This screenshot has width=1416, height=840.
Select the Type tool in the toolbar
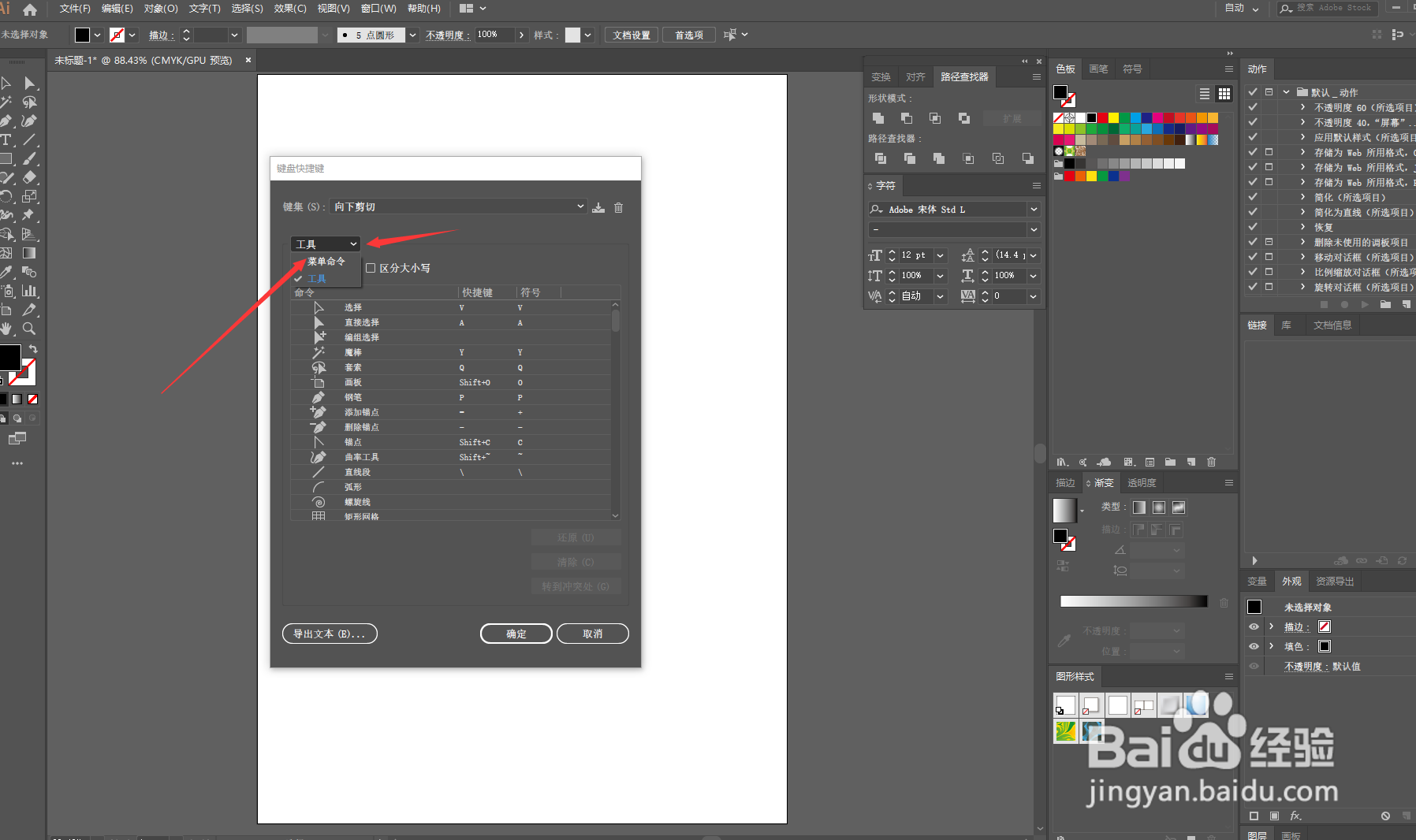(x=6, y=139)
